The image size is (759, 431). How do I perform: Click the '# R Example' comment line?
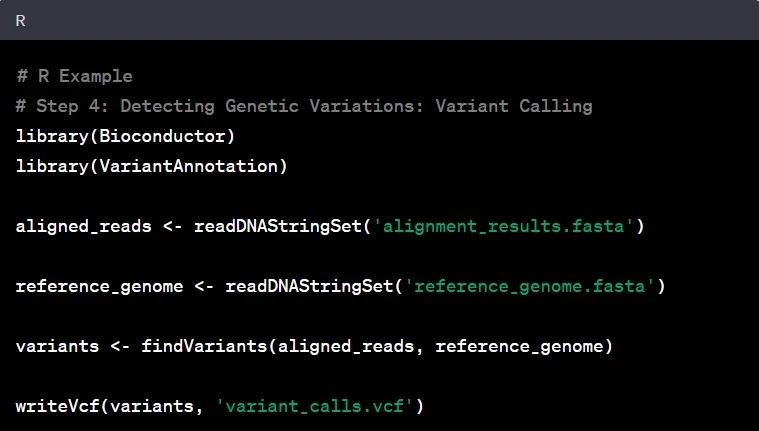pos(74,76)
